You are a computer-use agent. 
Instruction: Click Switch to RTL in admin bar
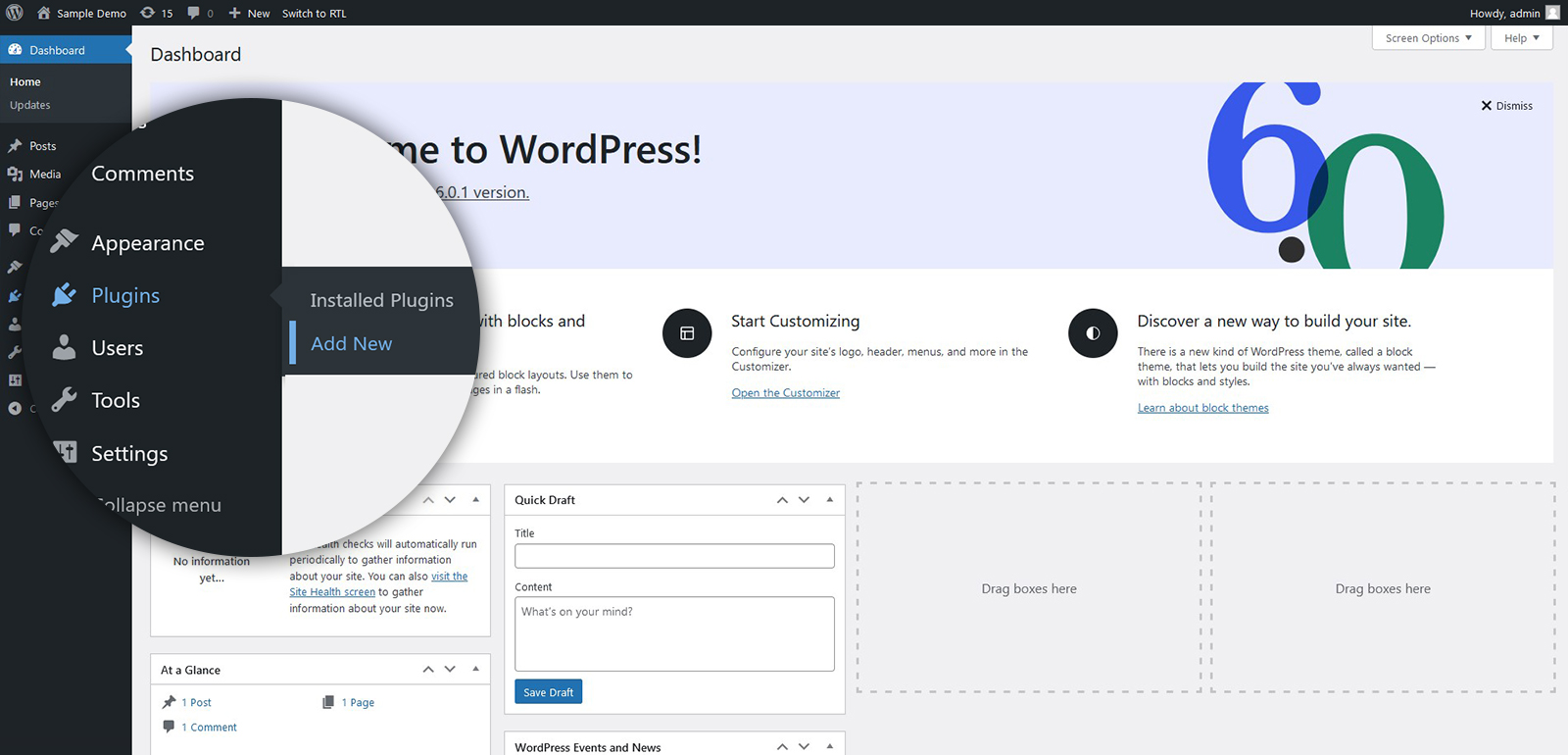(314, 14)
